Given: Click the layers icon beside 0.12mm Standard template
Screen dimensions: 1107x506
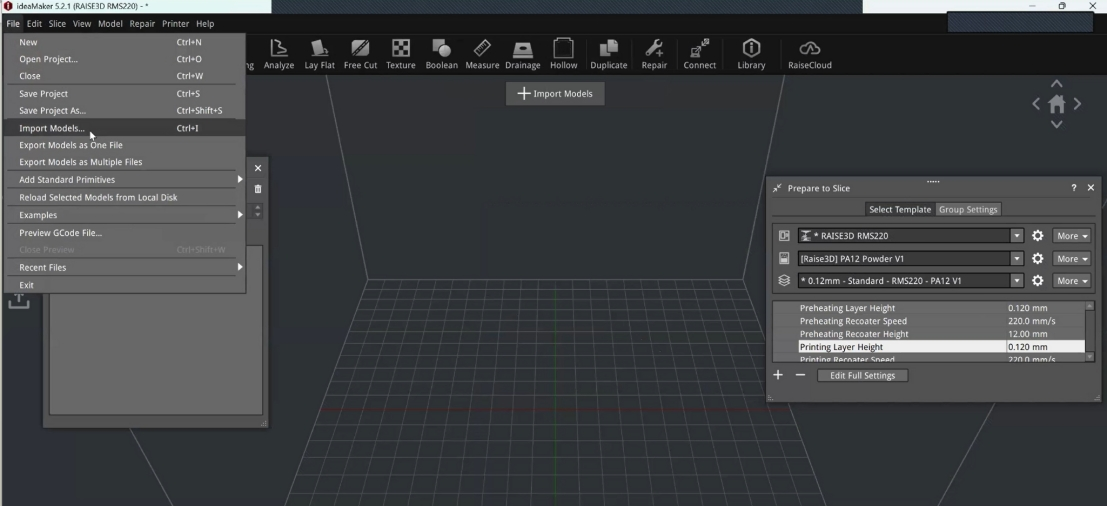Looking at the screenshot, I should coord(784,281).
